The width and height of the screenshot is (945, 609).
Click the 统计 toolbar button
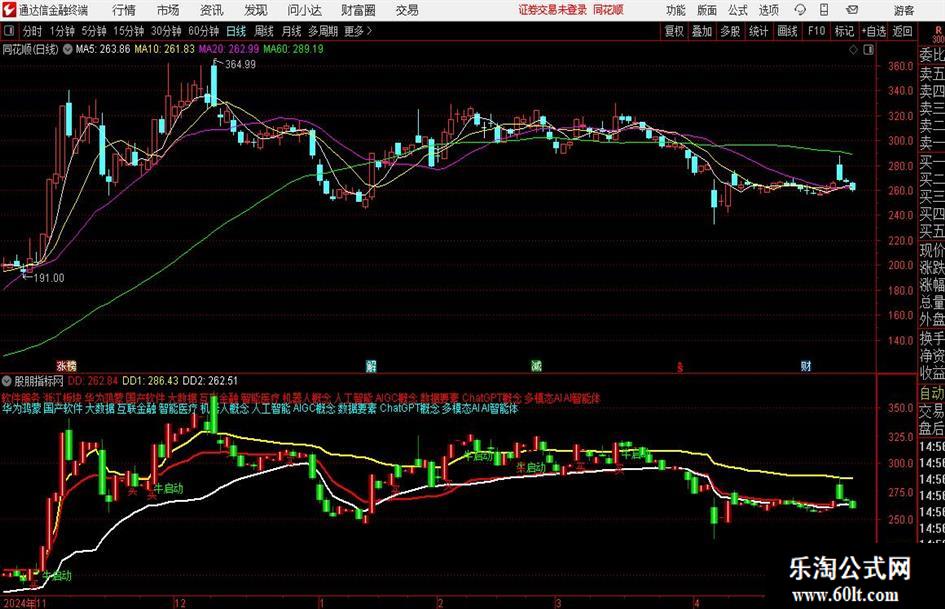(758, 31)
